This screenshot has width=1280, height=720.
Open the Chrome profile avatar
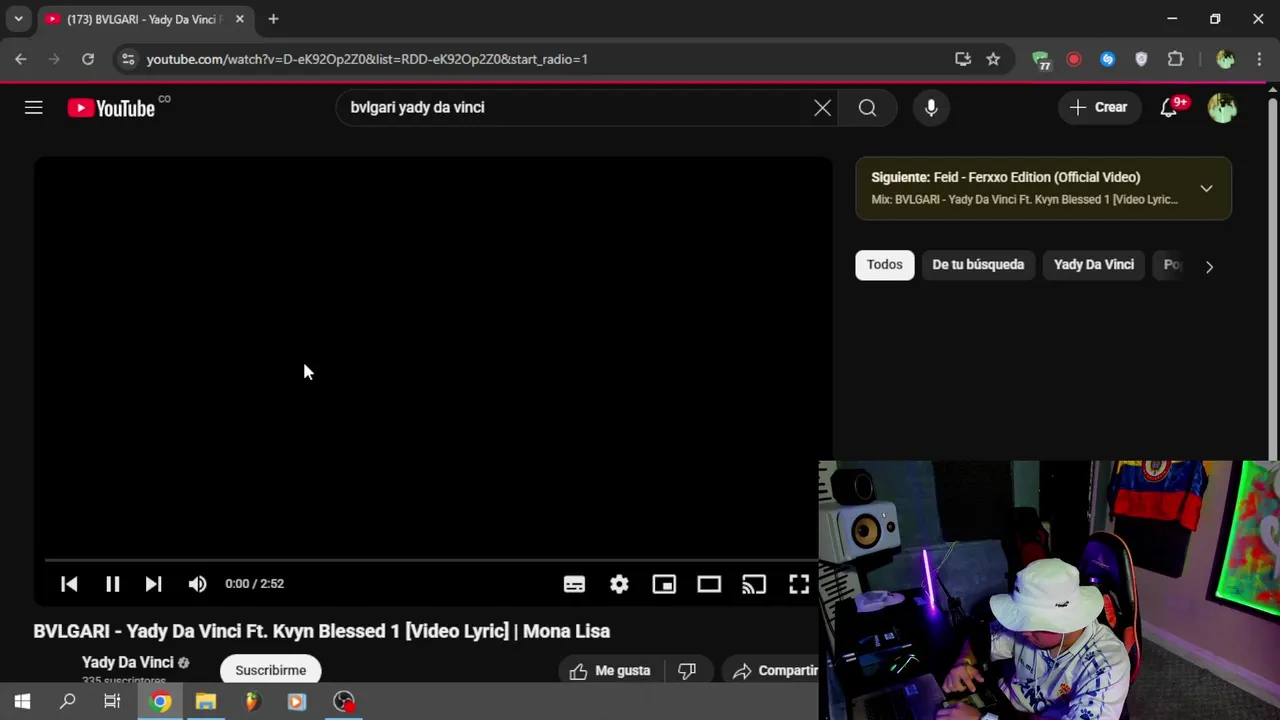coord(1225,59)
